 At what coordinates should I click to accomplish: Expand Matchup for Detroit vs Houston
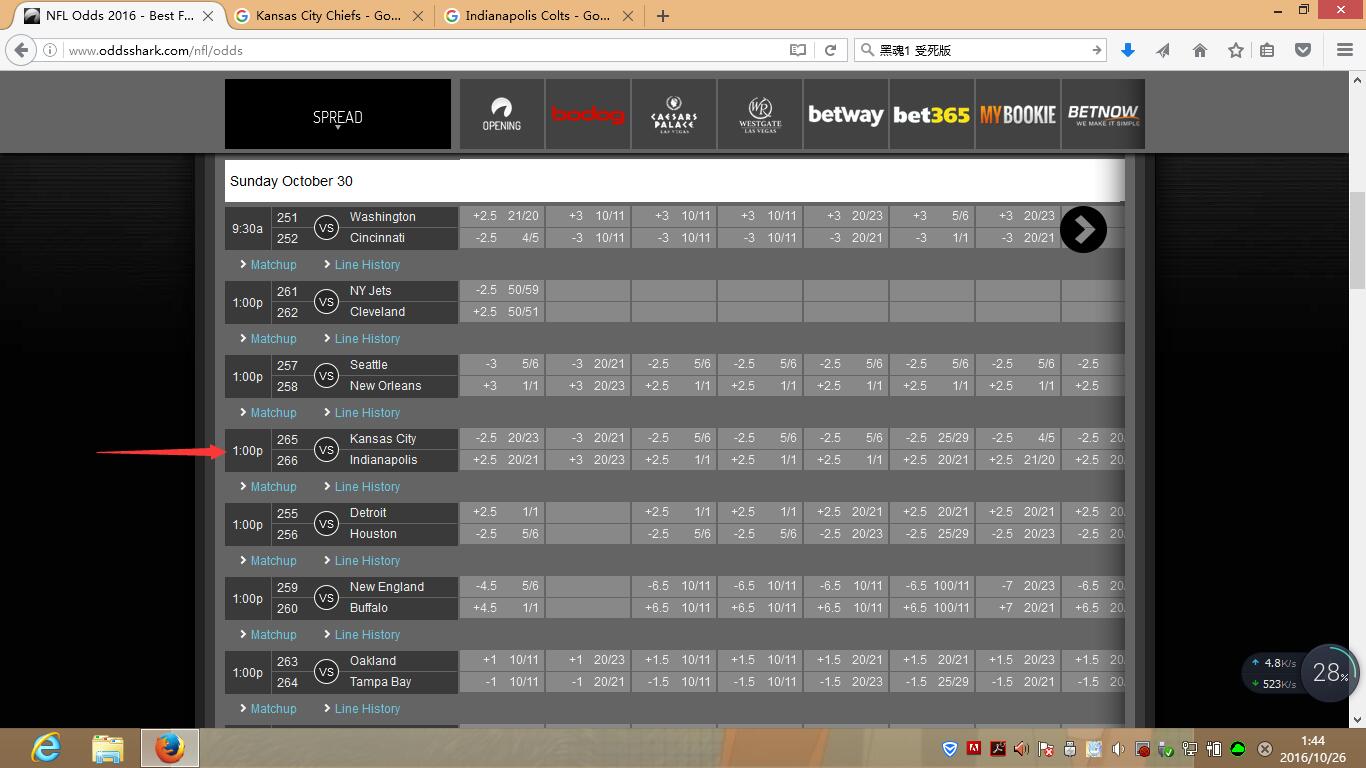point(273,561)
